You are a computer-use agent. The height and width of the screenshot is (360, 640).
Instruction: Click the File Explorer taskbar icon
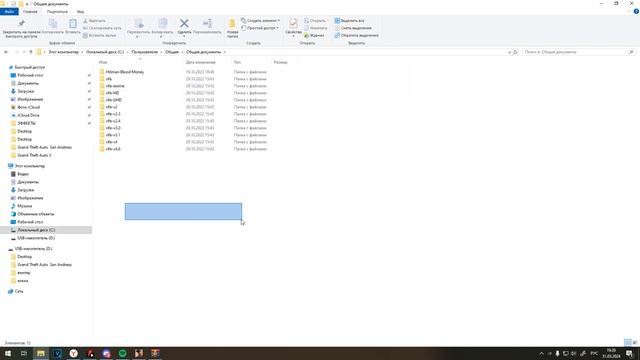click(41, 353)
